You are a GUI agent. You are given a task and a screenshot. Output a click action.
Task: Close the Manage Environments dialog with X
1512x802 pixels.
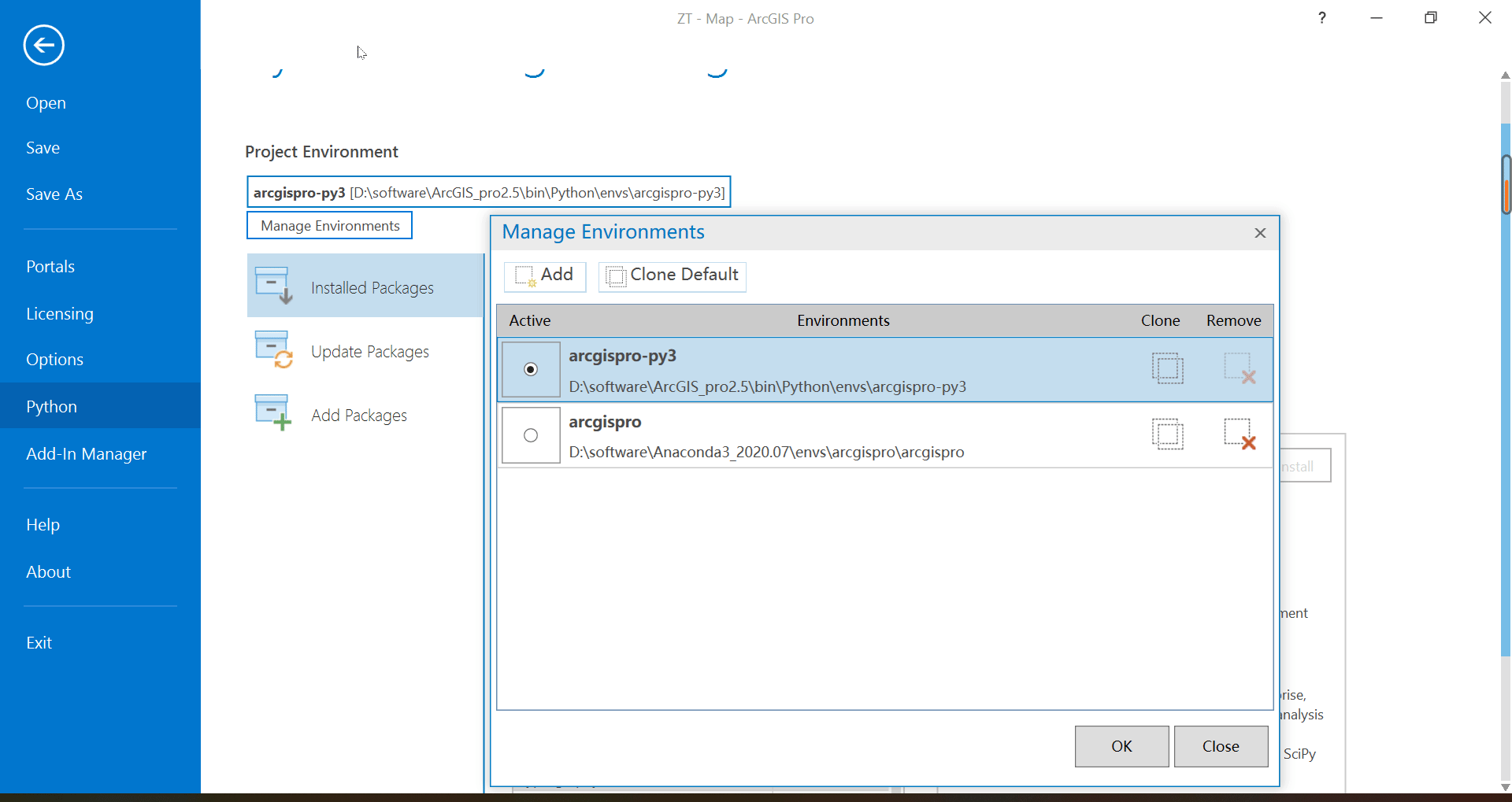tap(1260, 233)
